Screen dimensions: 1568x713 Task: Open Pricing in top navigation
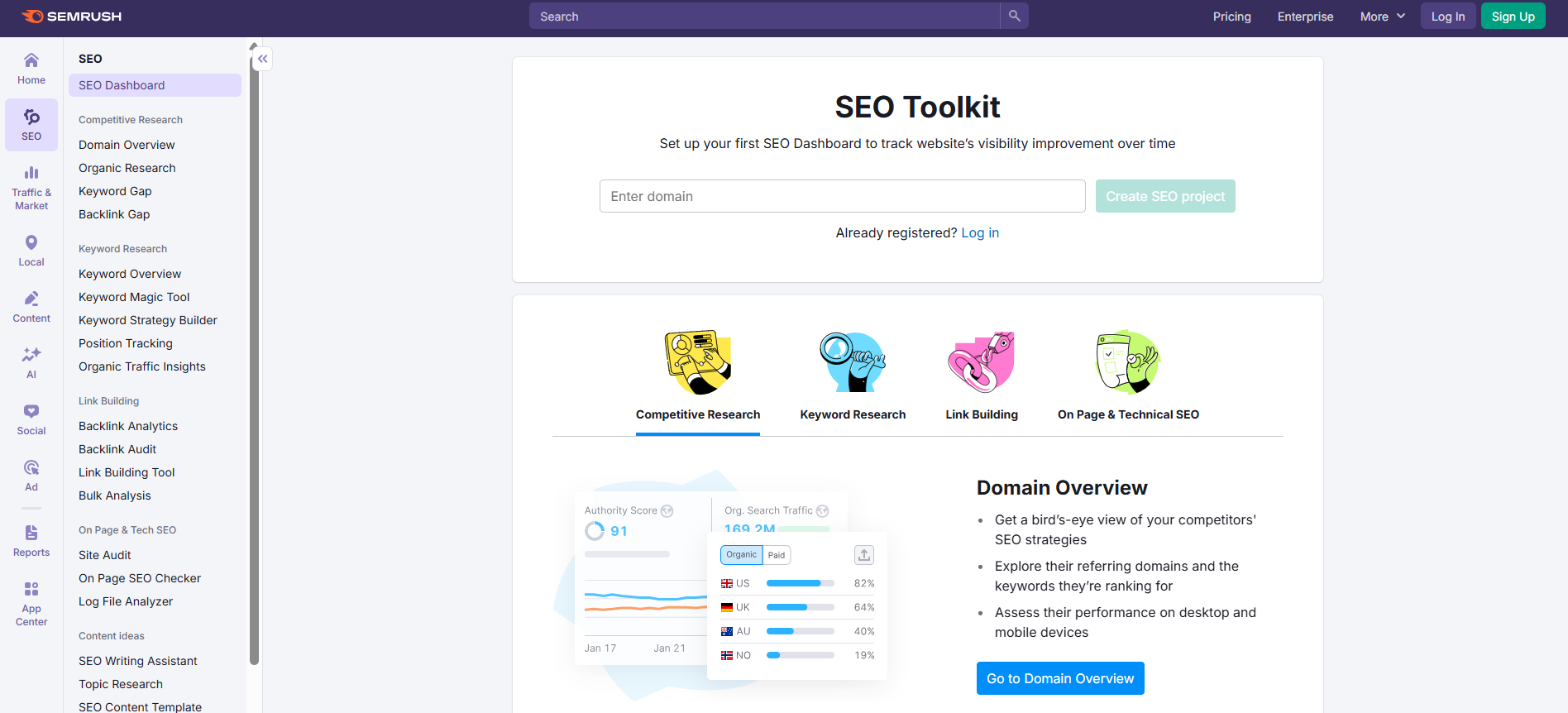pyautogui.click(x=1232, y=17)
